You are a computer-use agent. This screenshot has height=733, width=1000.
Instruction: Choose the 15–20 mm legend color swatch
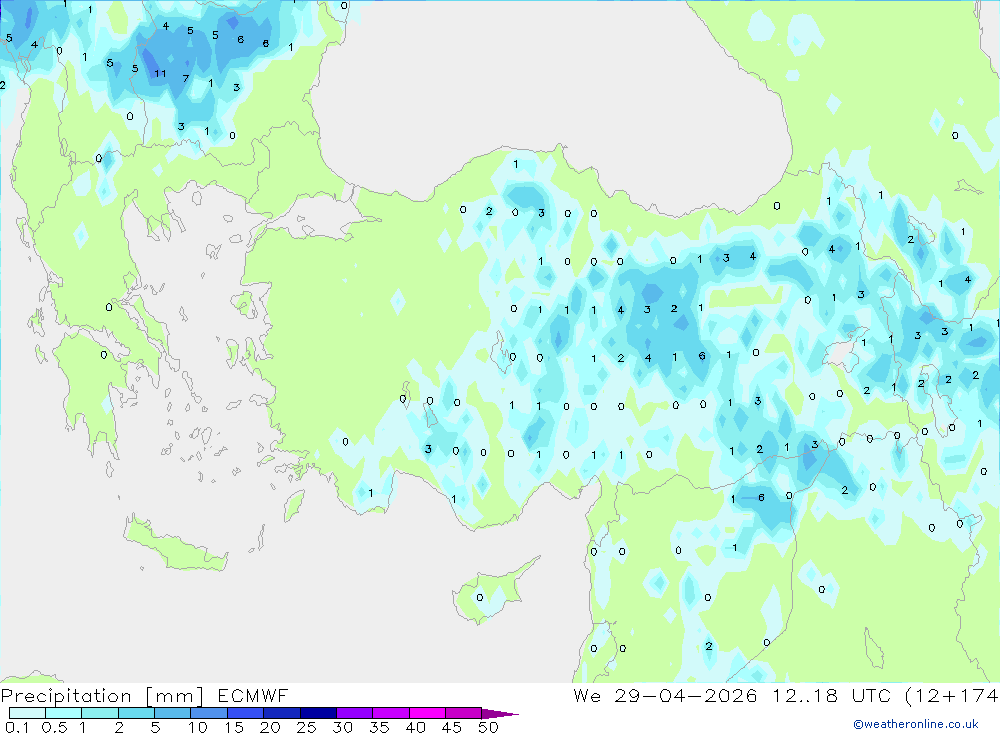pos(245,713)
